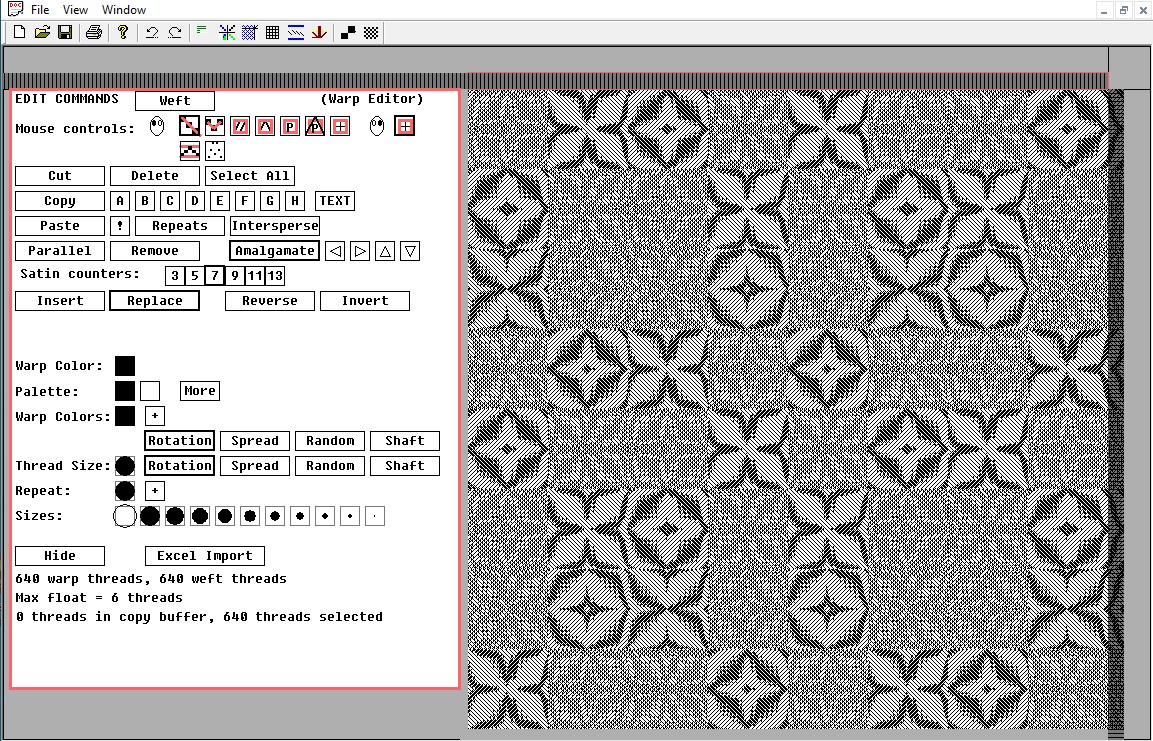This screenshot has width=1153, height=741.
Task: Expand palette with More button
Action: (x=199, y=391)
